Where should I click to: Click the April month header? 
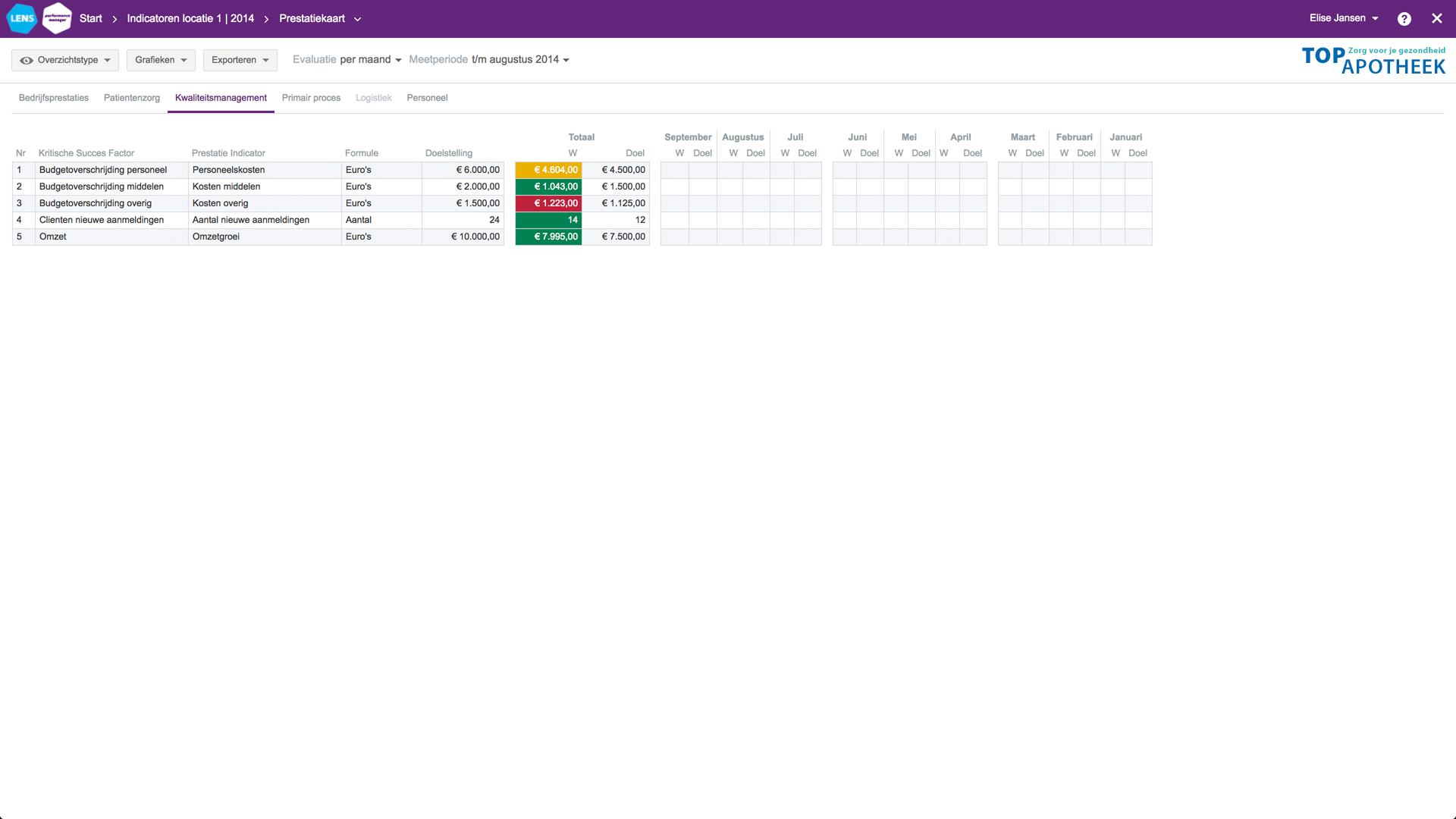coord(960,137)
